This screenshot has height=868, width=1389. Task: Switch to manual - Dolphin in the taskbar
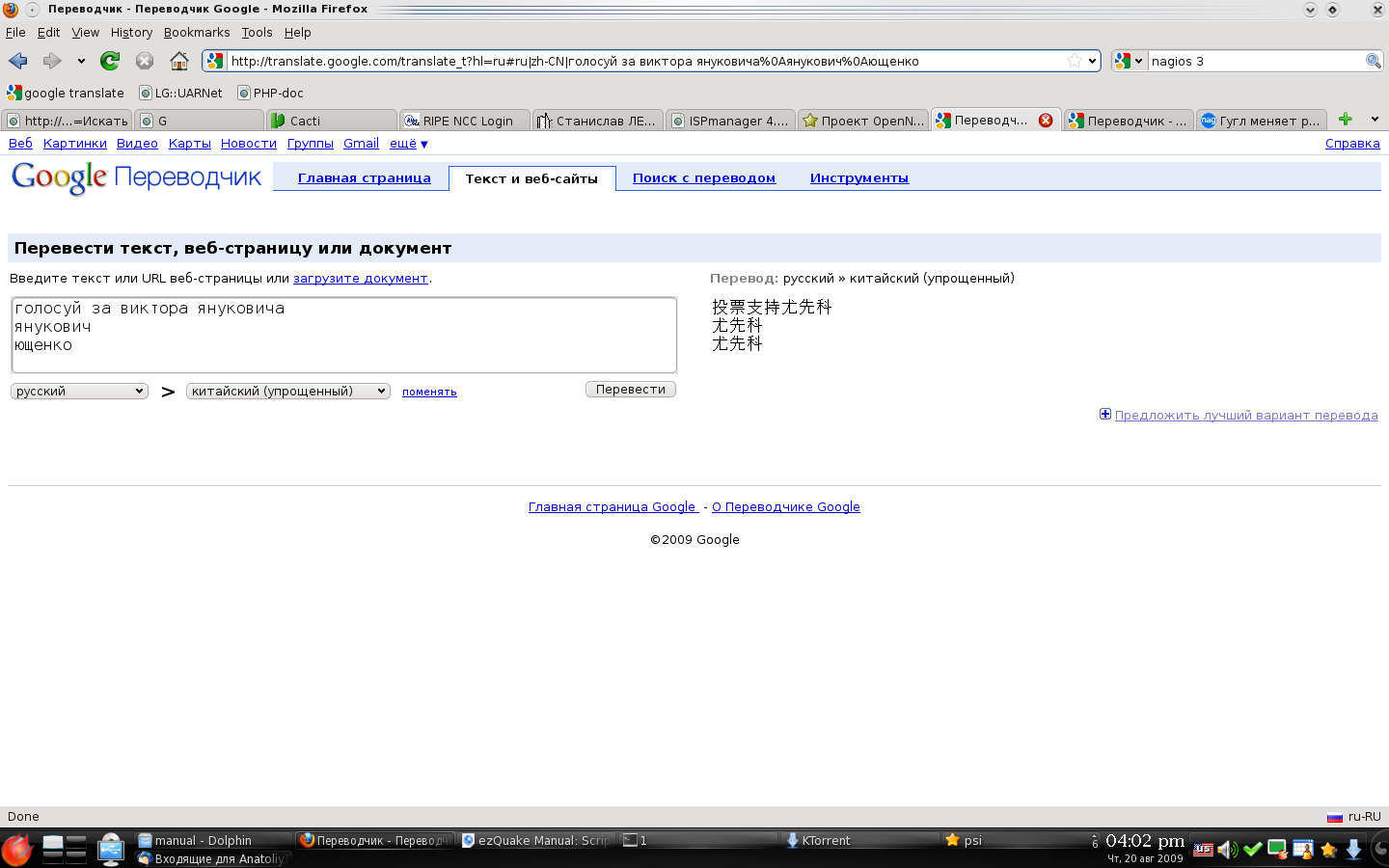(x=213, y=840)
